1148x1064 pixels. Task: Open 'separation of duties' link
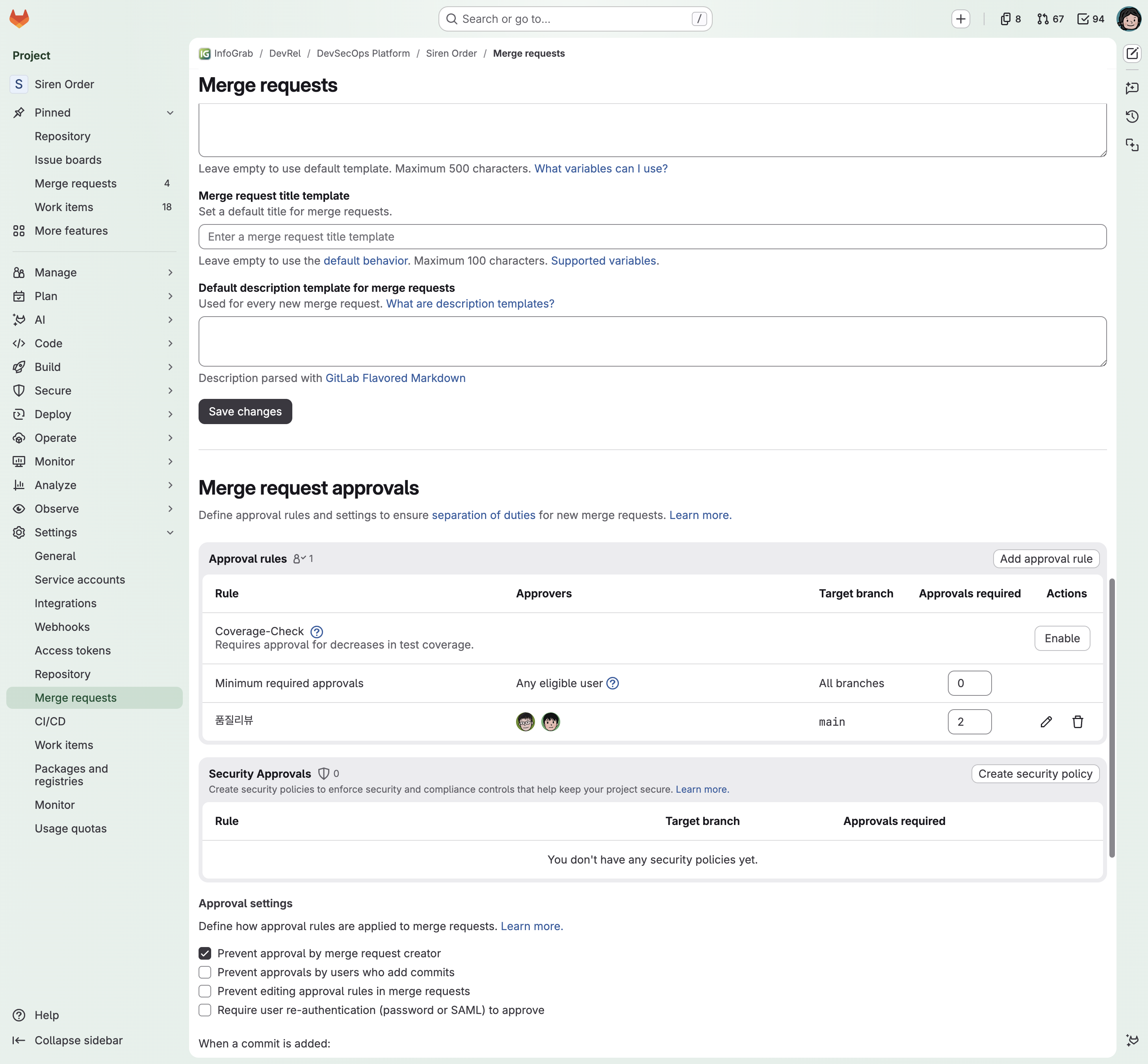pyautogui.click(x=483, y=515)
